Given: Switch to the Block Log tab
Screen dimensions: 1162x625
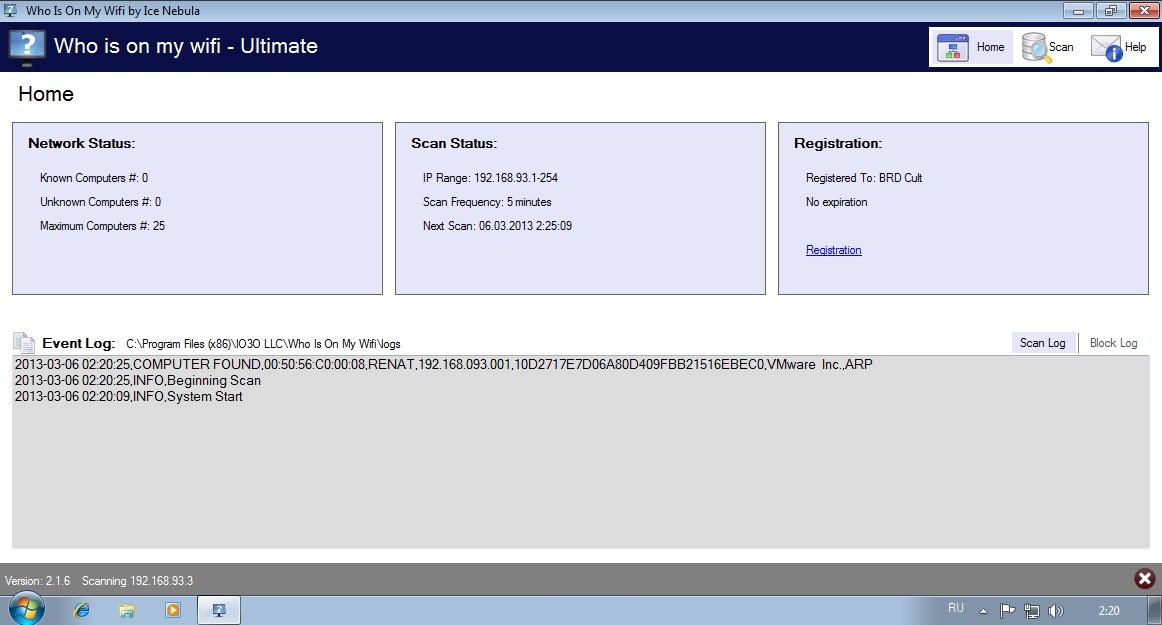Looking at the screenshot, I should [1113, 343].
